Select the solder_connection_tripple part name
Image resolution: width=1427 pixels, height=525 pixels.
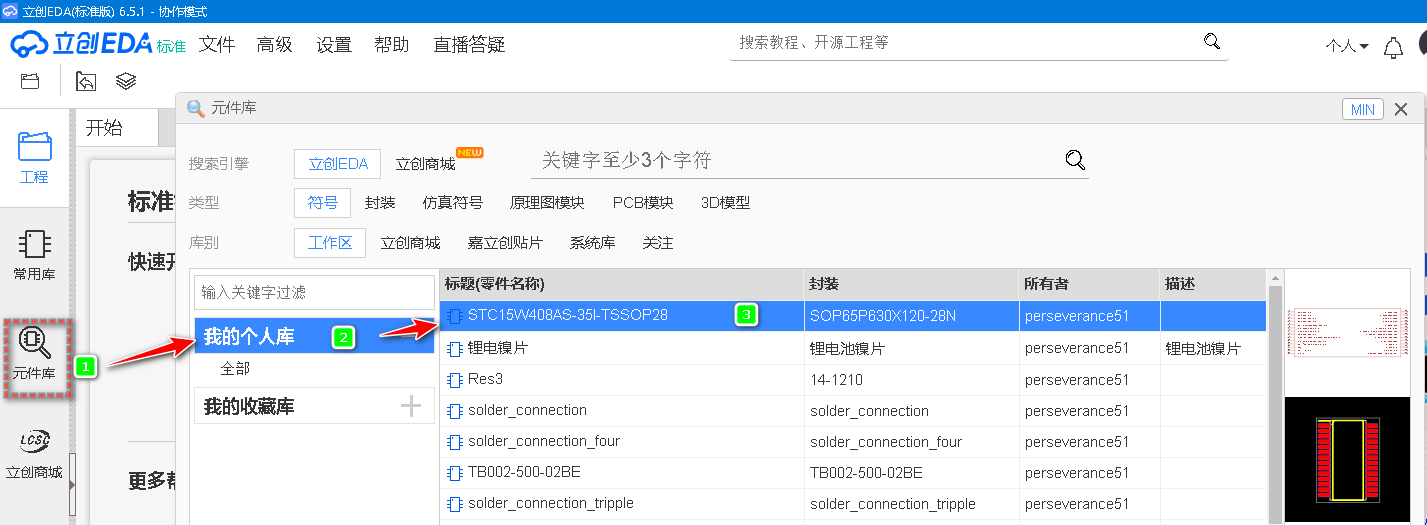tap(551, 504)
